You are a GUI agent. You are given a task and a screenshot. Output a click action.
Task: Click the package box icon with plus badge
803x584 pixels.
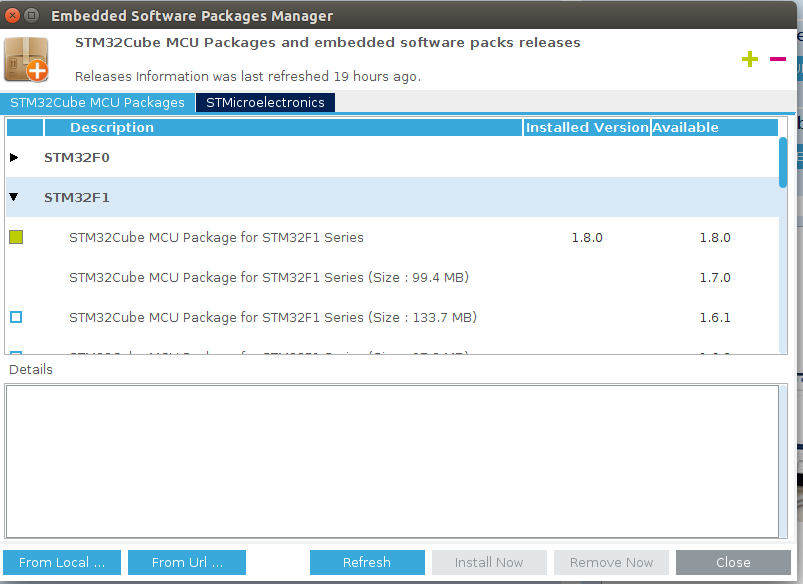click(26, 59)
